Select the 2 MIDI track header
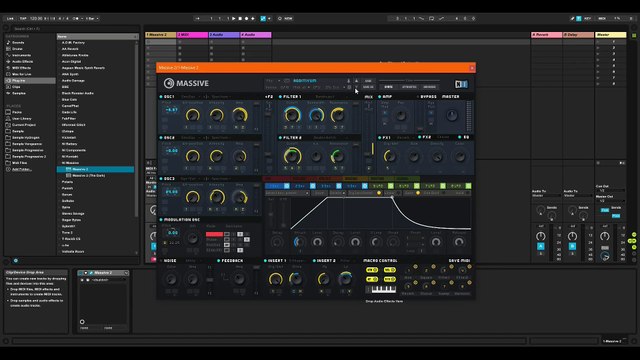This screenshot has width=640, height=360. point(192,35)
